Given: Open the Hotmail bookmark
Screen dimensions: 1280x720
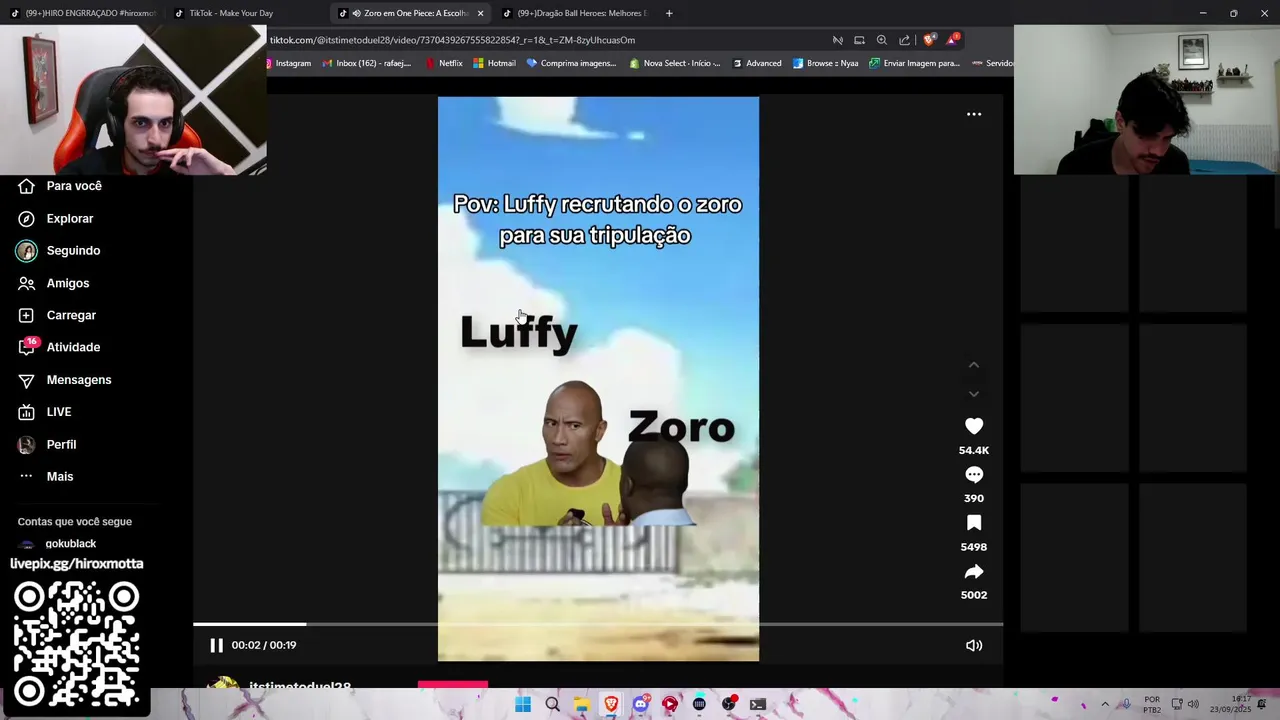Looking at the screenshot, I should tap(495, 63).
